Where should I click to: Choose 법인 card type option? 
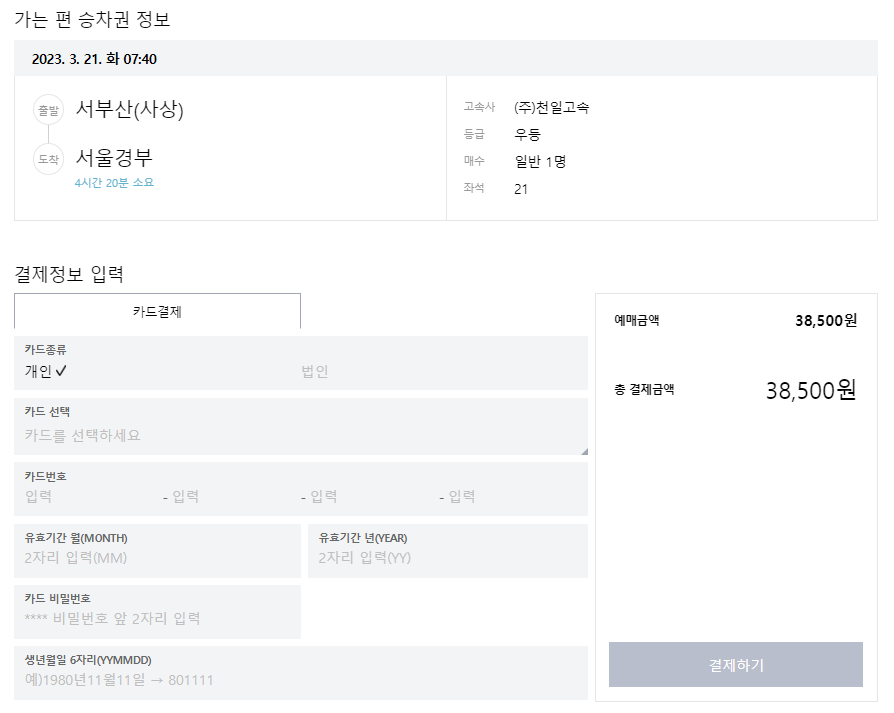coord(315,372)
